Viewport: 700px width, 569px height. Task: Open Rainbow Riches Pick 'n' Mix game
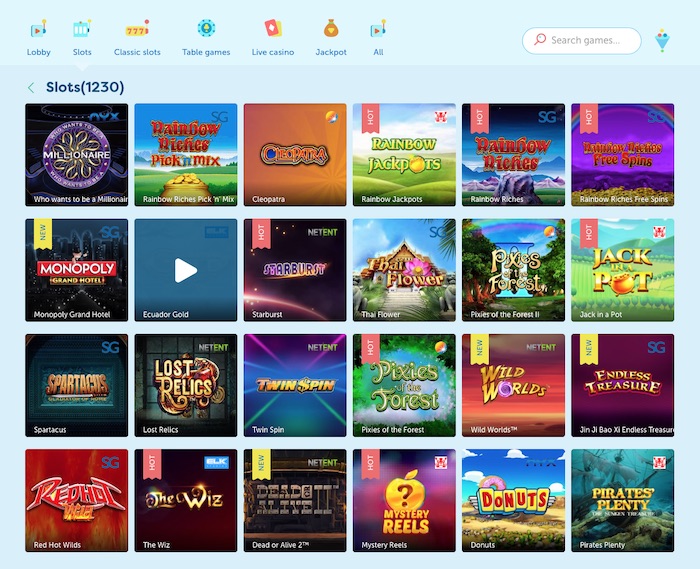[186, 155]
